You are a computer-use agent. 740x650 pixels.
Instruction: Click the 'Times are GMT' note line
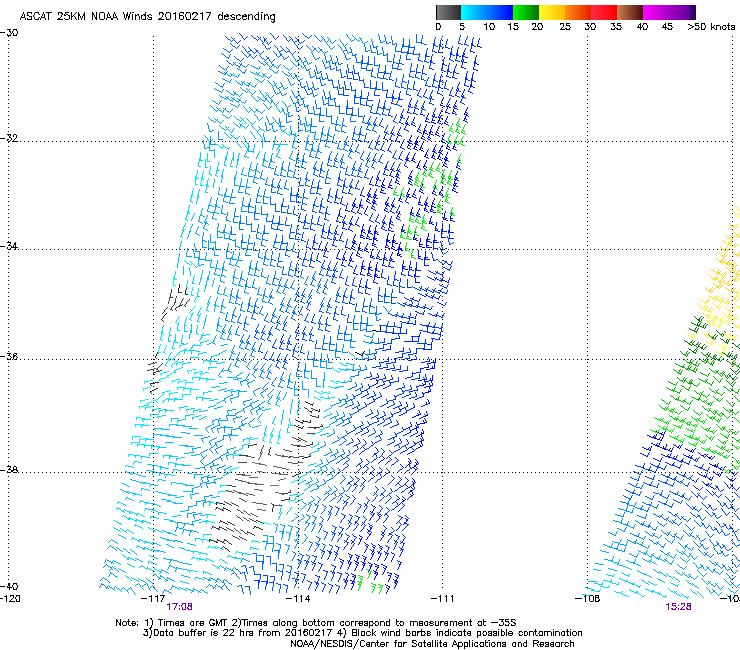[316, 623]
